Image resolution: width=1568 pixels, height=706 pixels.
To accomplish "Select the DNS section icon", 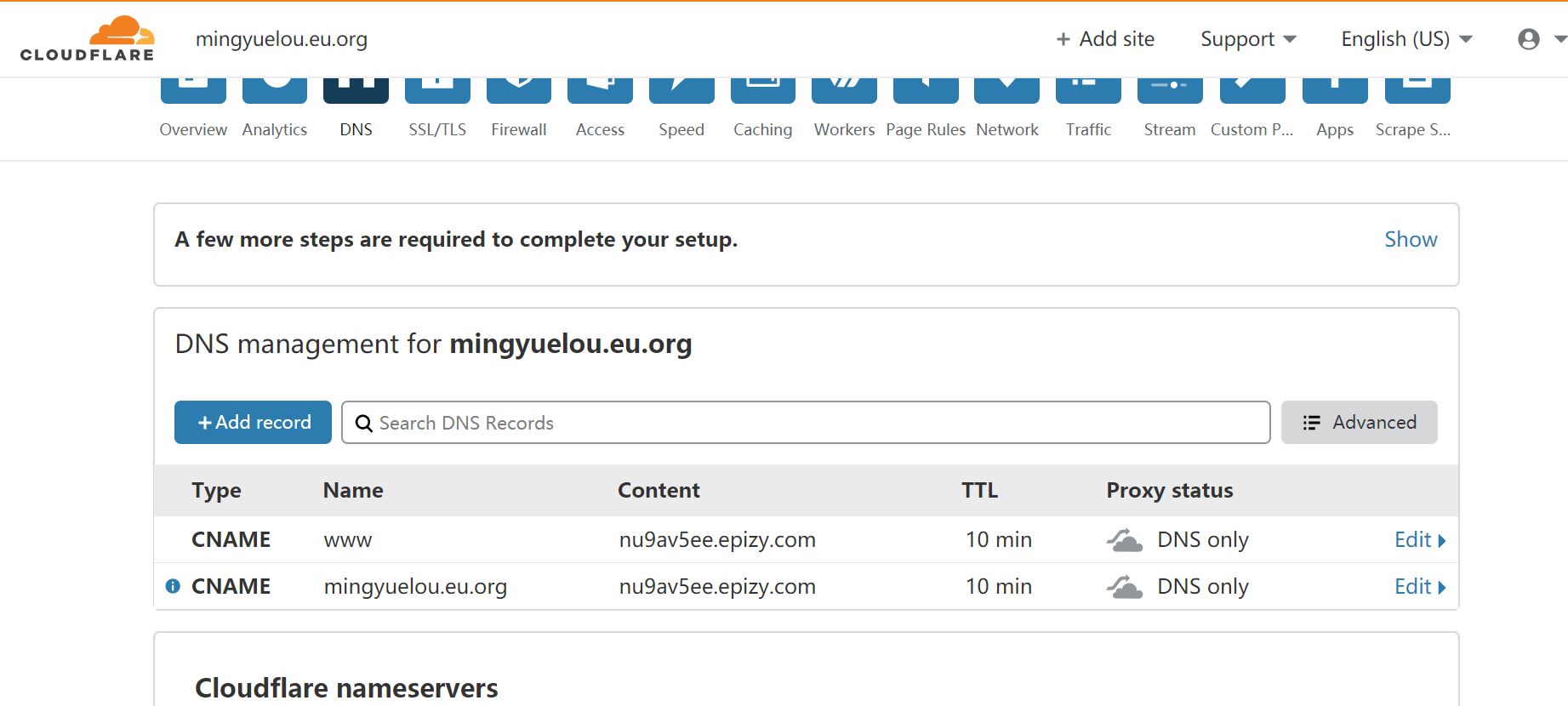I will coord(356,90).
